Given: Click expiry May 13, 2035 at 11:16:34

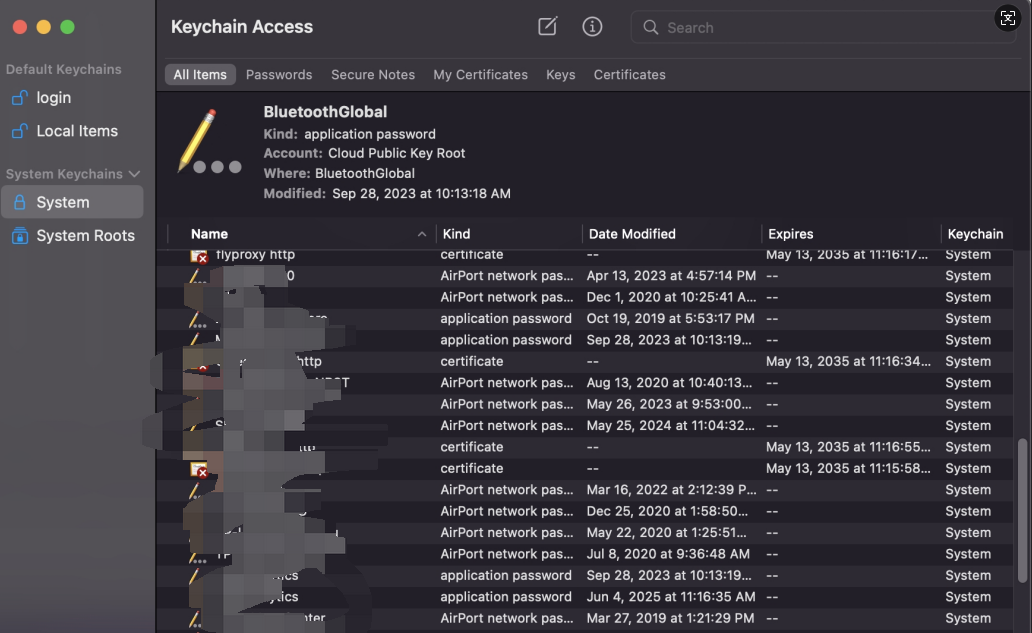Looking at the screenshot, I should click(x=848, y=361).
